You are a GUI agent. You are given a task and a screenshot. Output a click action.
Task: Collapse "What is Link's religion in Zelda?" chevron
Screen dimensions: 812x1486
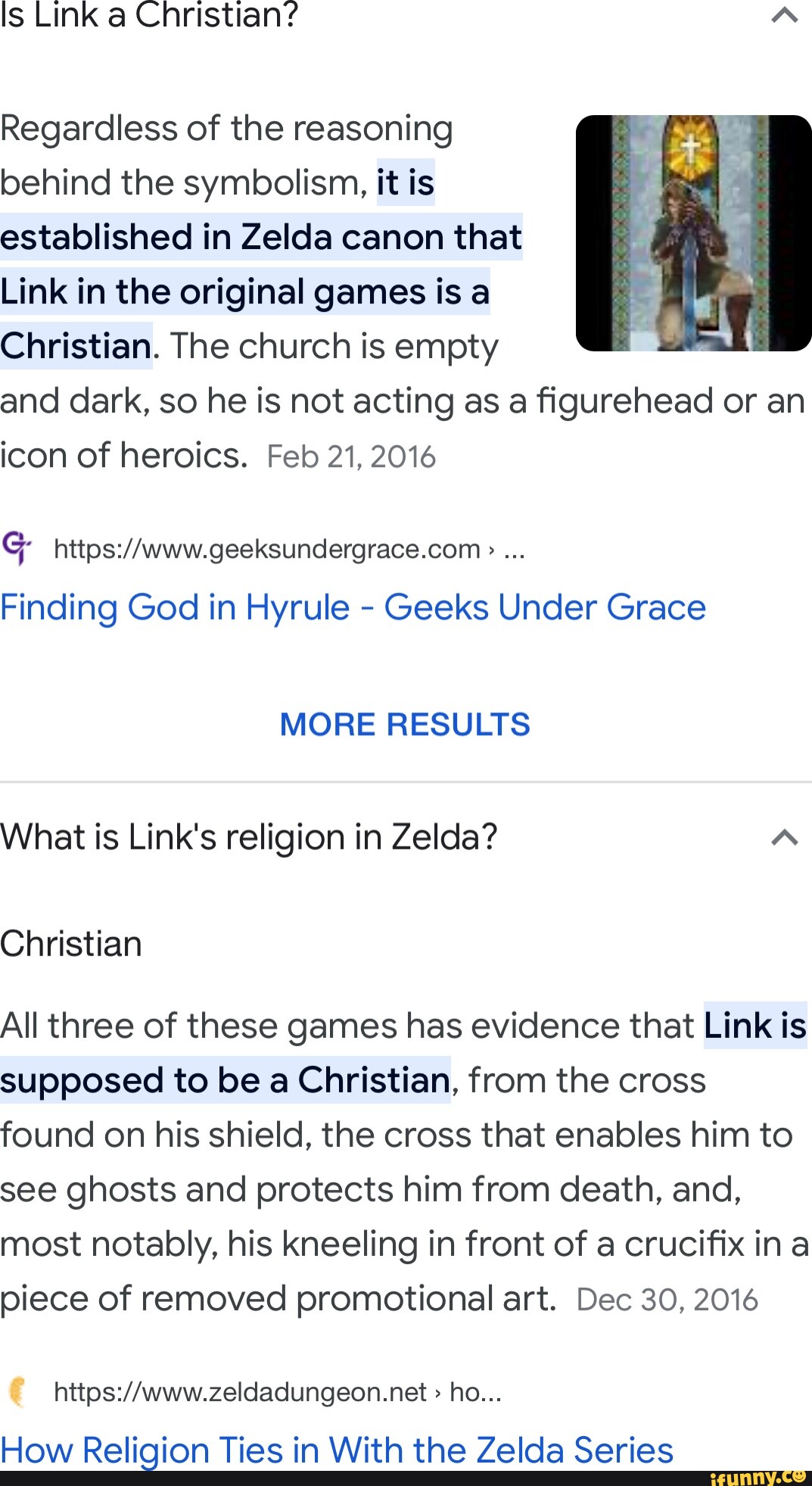point(784,837)
